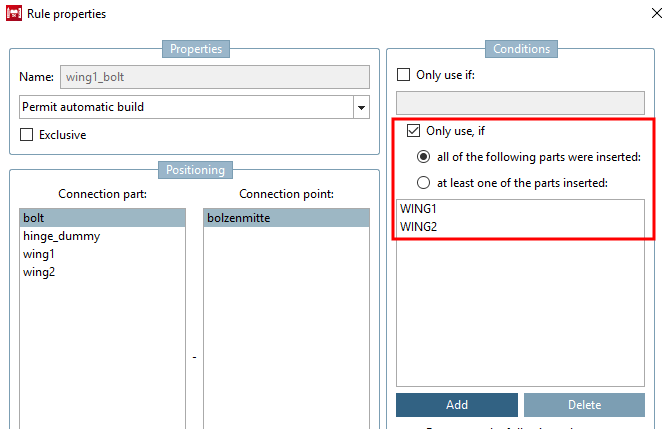The image size is (671, 429).
Task: Uncheck the 'Only use, if' checkbox
Action: tap(413, 130)
